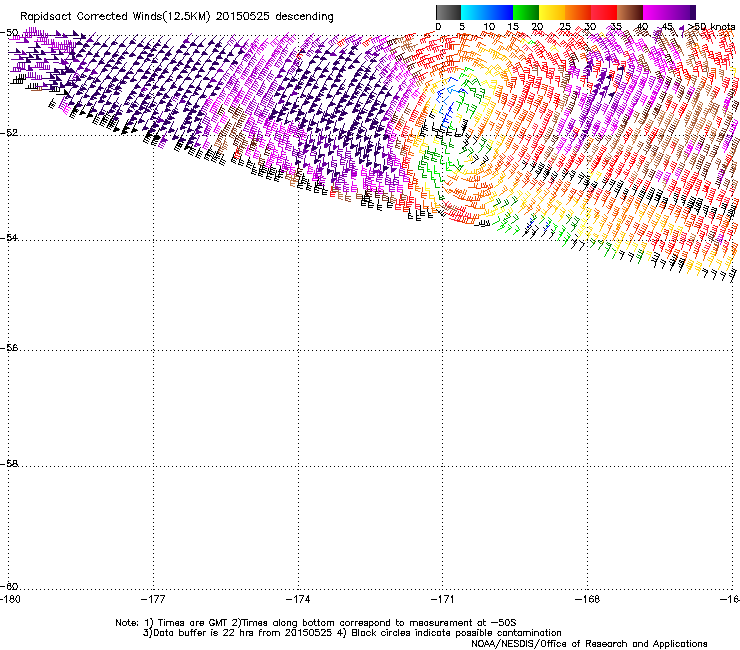
Task: Click the 'NOAA/NESDIS/Office of Research and Applications' credit
Action: pyautogui.click(x=589, y=644)
